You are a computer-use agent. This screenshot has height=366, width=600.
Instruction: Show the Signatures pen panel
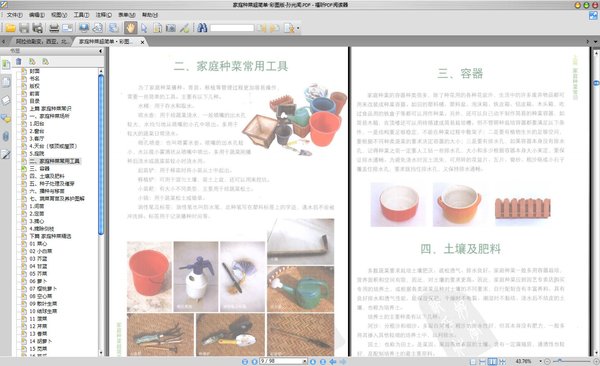point(6,155)
